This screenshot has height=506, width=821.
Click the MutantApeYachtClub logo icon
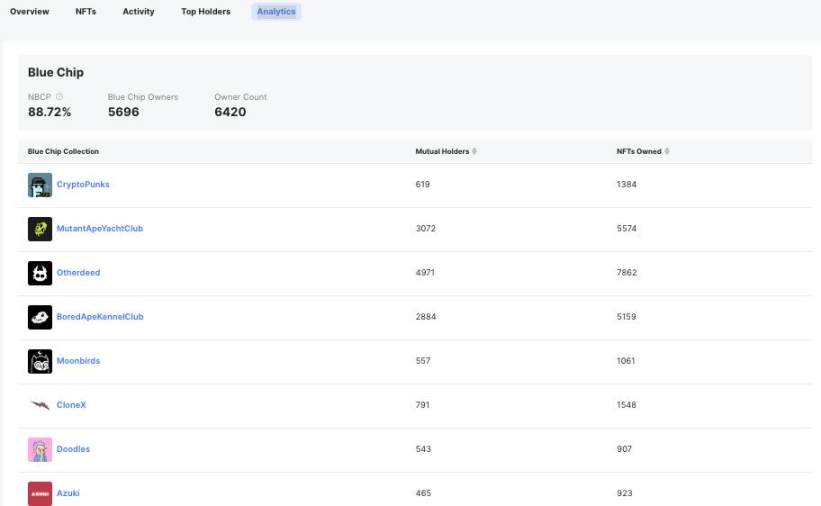click(40, 229)
